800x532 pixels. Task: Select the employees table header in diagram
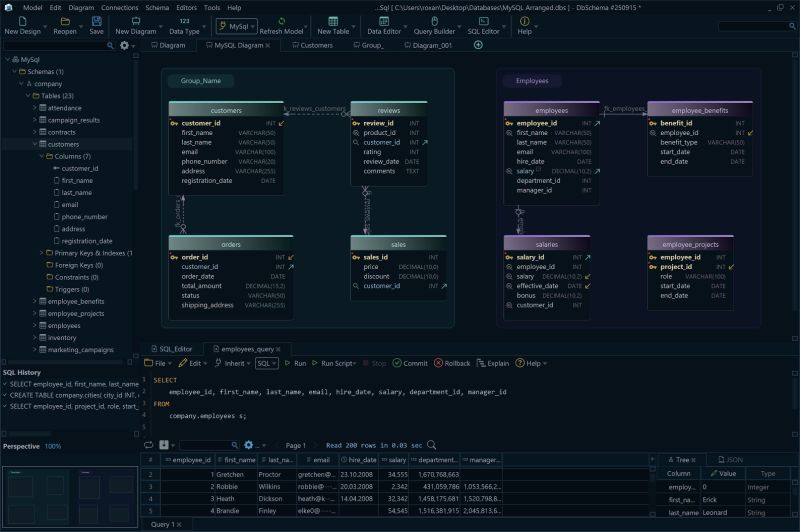point(551,110)
